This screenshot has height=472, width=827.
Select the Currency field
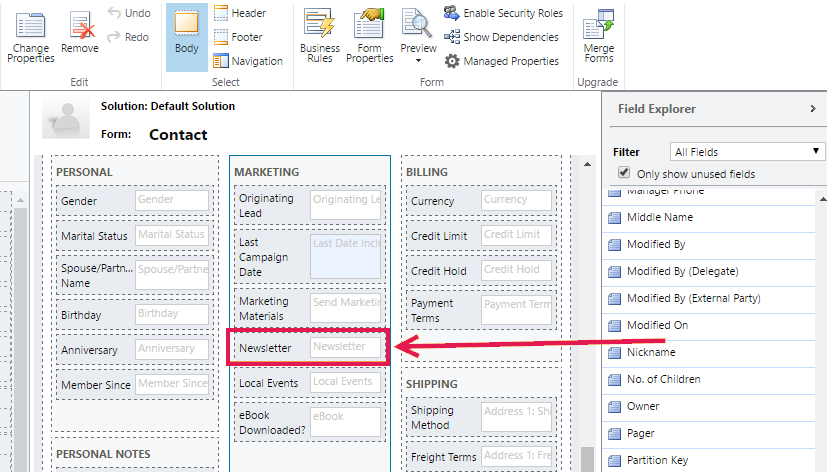(x=482, y=200)
